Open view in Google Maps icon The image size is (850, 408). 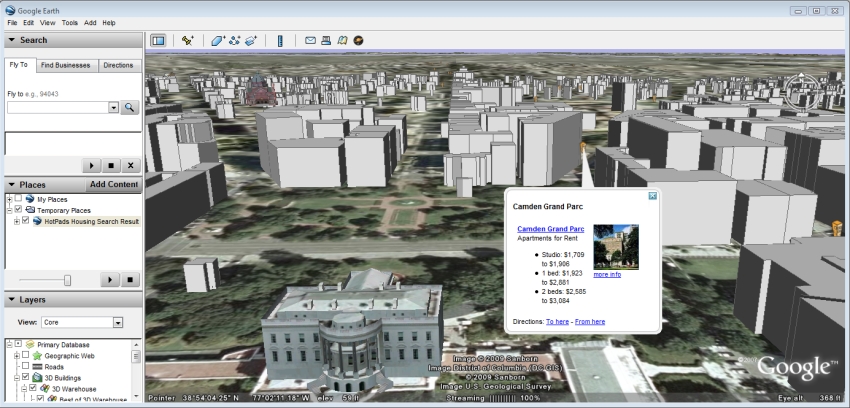tap(342, 40)
